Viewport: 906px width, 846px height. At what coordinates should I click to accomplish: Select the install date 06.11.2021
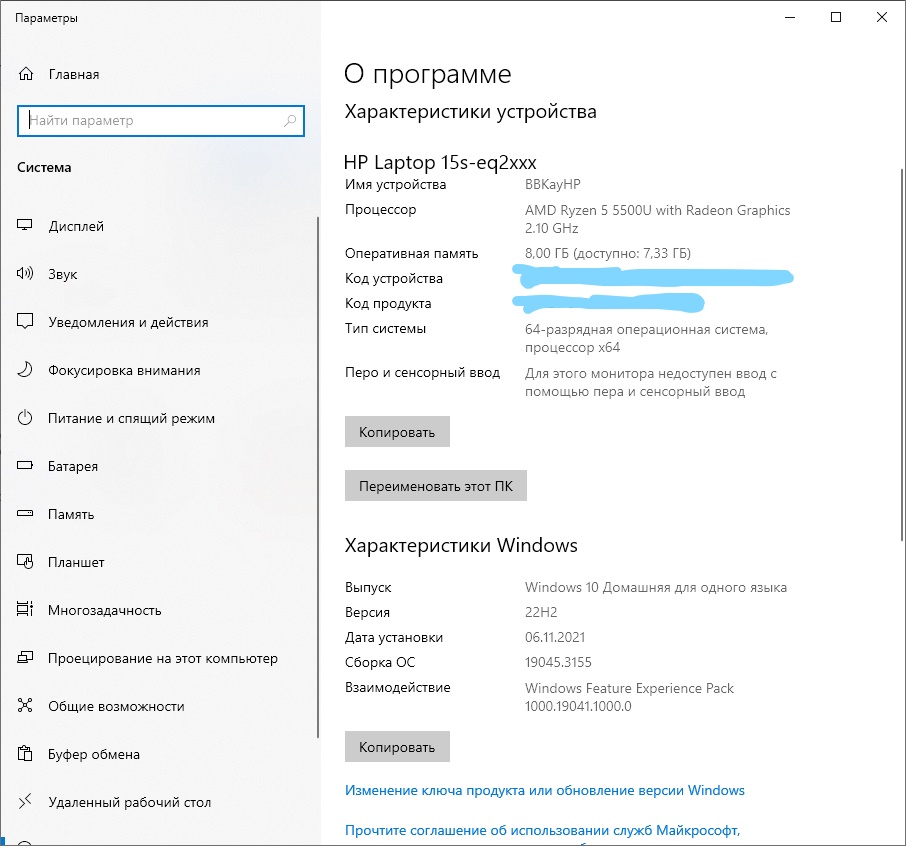coord(555,637)
